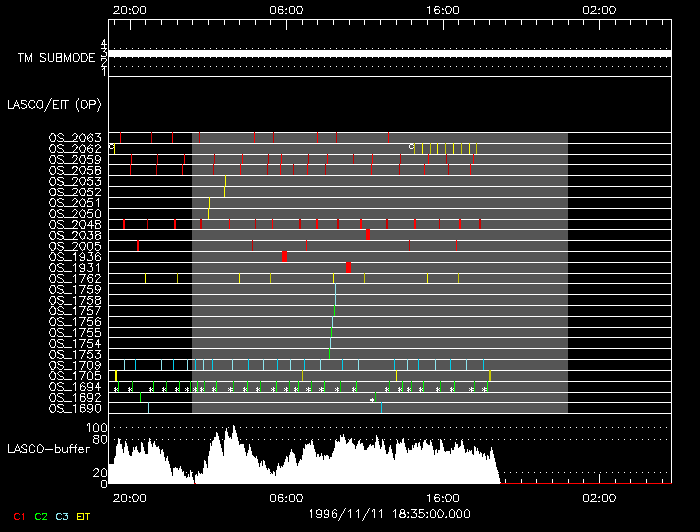Click the 16:00 label on the bottom axis
Image resolution: width=700 pixels, height=532 pixels.
pos(443,497)
